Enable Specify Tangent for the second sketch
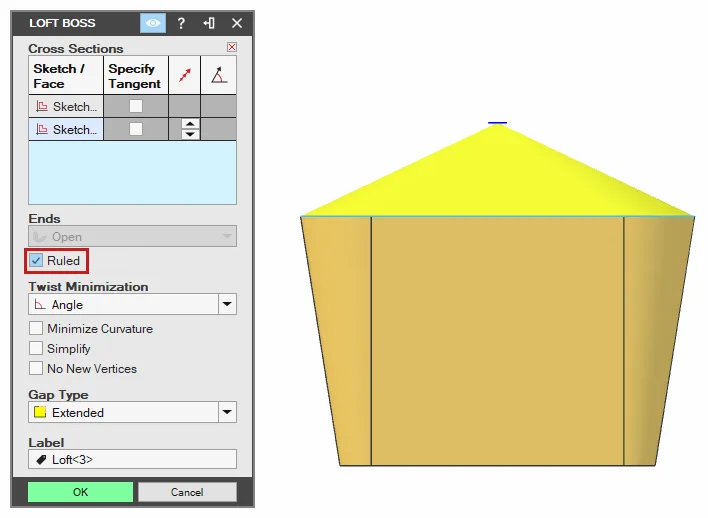Screen dimensions: 708x518 tap(136, 129)
